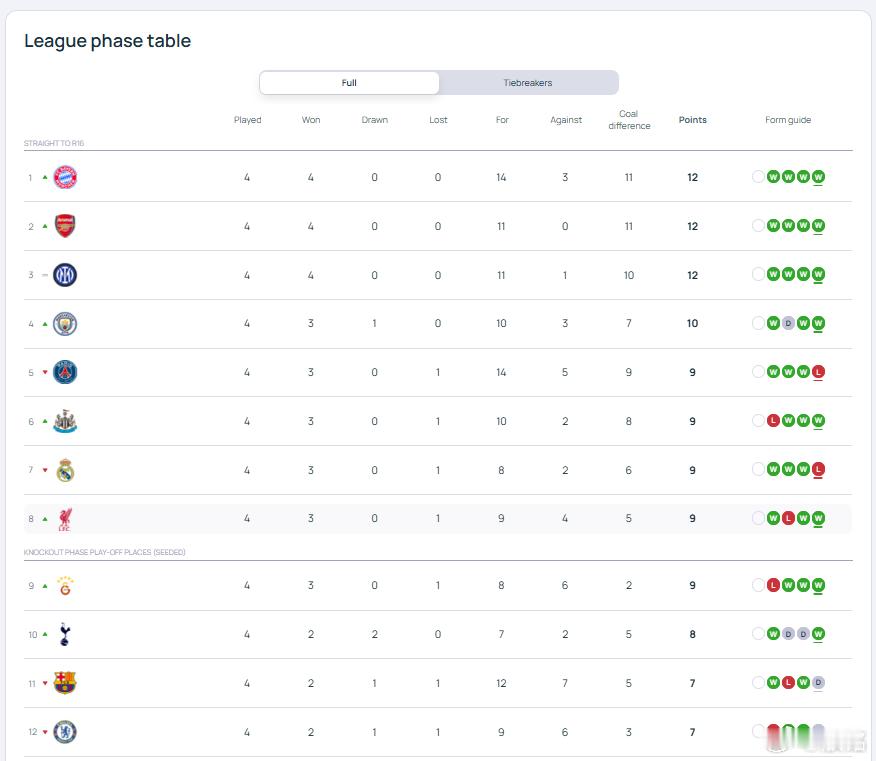This screenshot has height=761, width=876.
Task: Click the Form guide column header
Action: (788, 120)
